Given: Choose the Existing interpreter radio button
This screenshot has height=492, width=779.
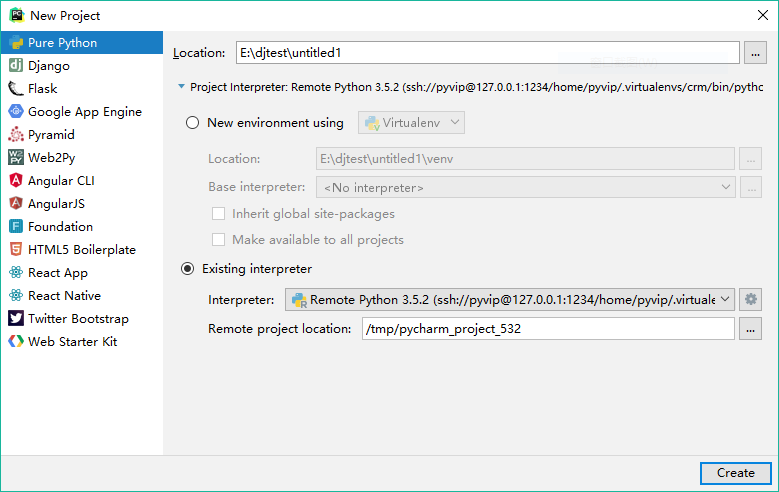Looking at the screenshot, I should tap(187, 269).
